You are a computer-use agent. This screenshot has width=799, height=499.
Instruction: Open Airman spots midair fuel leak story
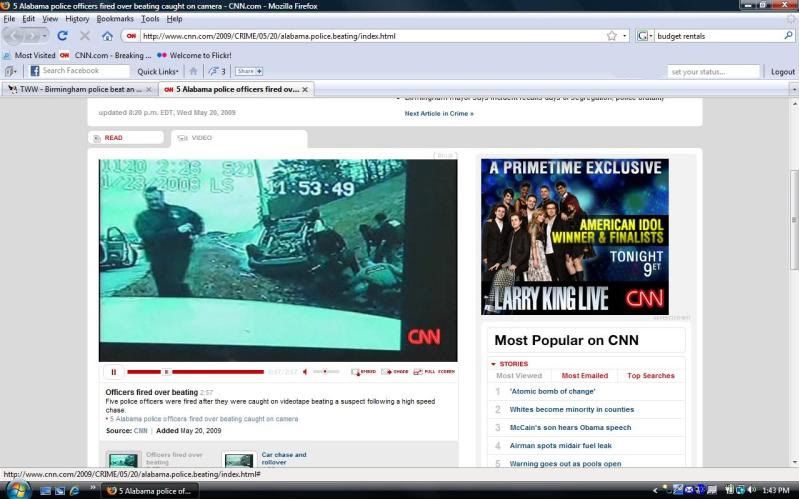point(561,445)
